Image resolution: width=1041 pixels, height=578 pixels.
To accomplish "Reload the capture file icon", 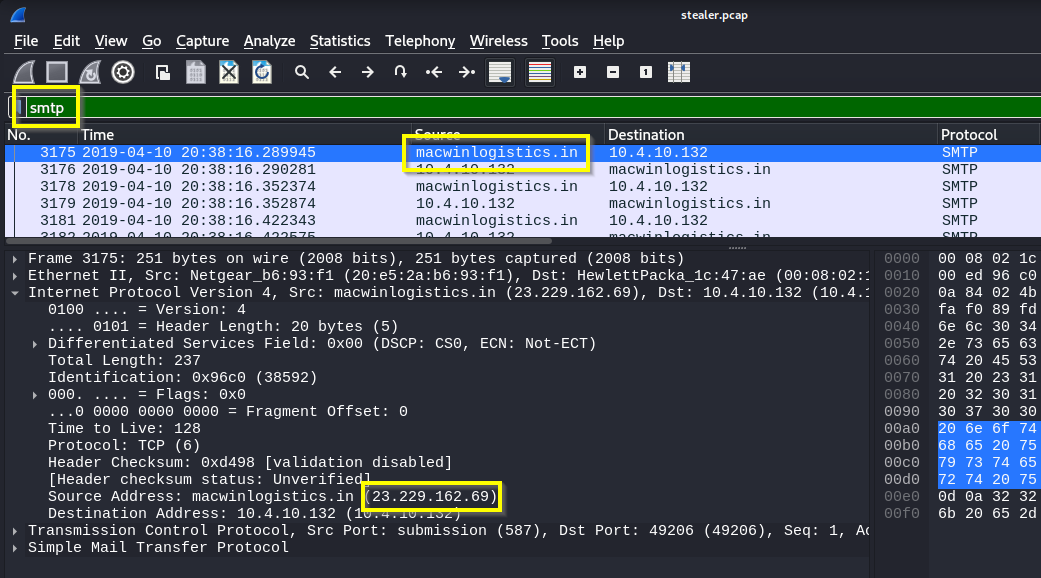I will (x=262, y=72).
